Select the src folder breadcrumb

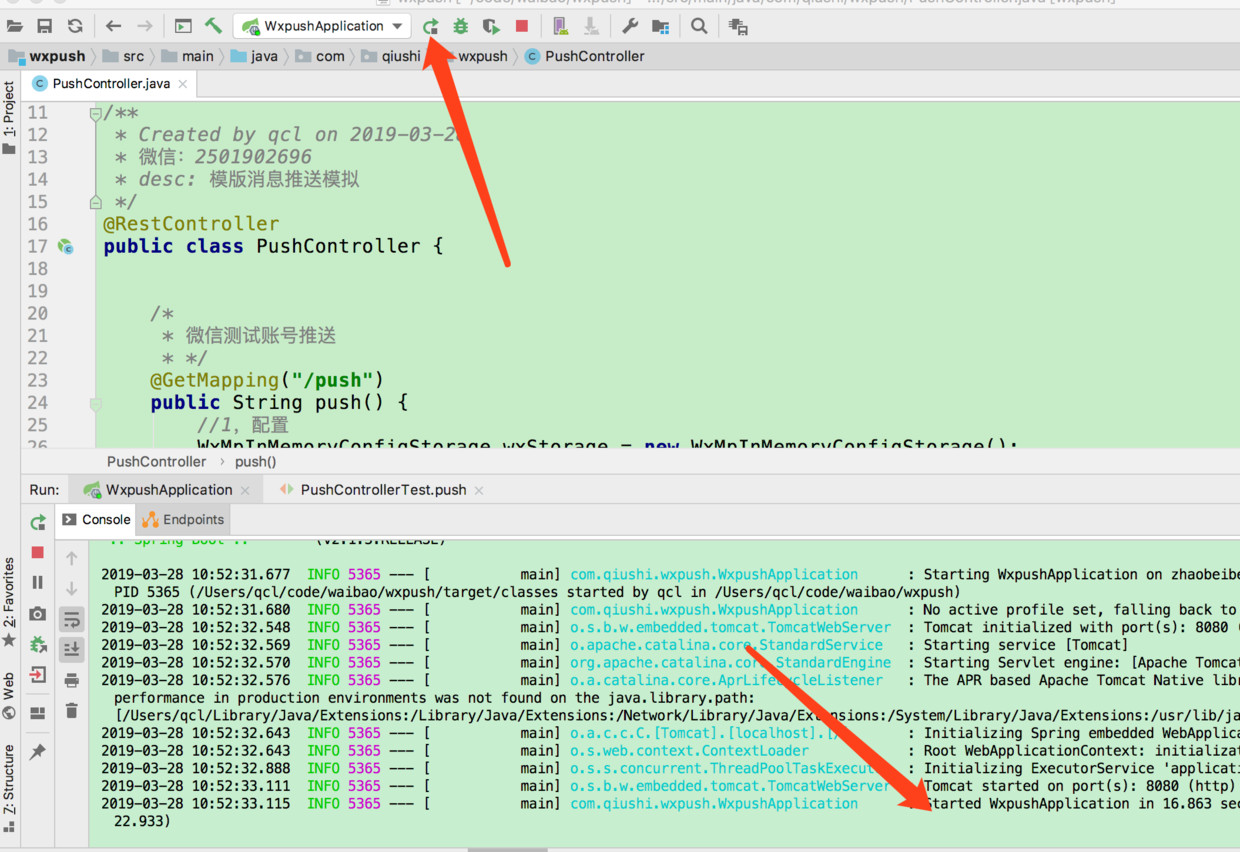123,56
